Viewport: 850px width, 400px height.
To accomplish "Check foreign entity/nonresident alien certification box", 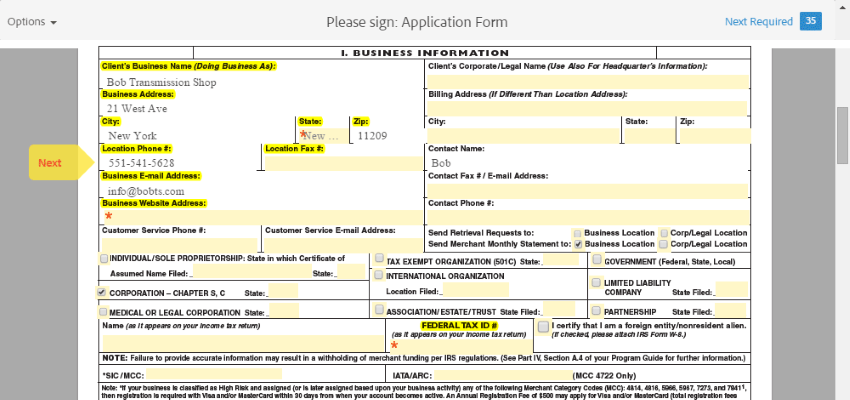I will pos(544,327).
